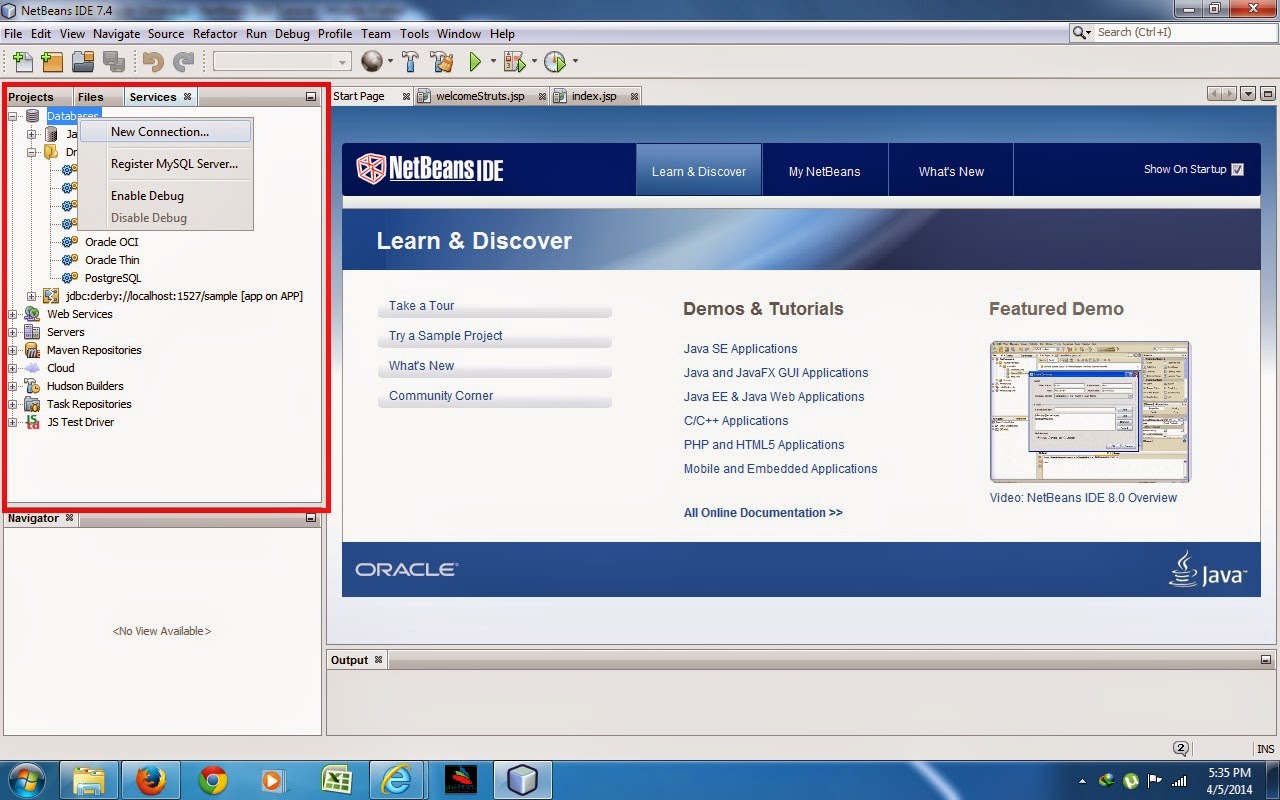The height and width of the screenshot is (800, 1280).
Task: Click the Undo toolbar icon
Action: (x=153, y=62)
